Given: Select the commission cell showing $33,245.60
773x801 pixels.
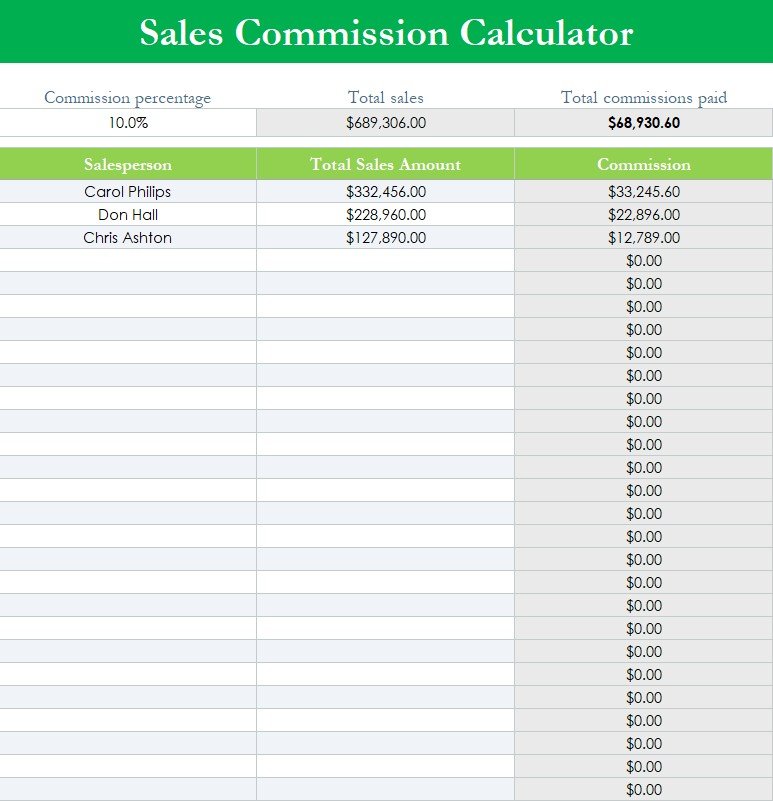Looking at the screenshot, I should point(644,191).
